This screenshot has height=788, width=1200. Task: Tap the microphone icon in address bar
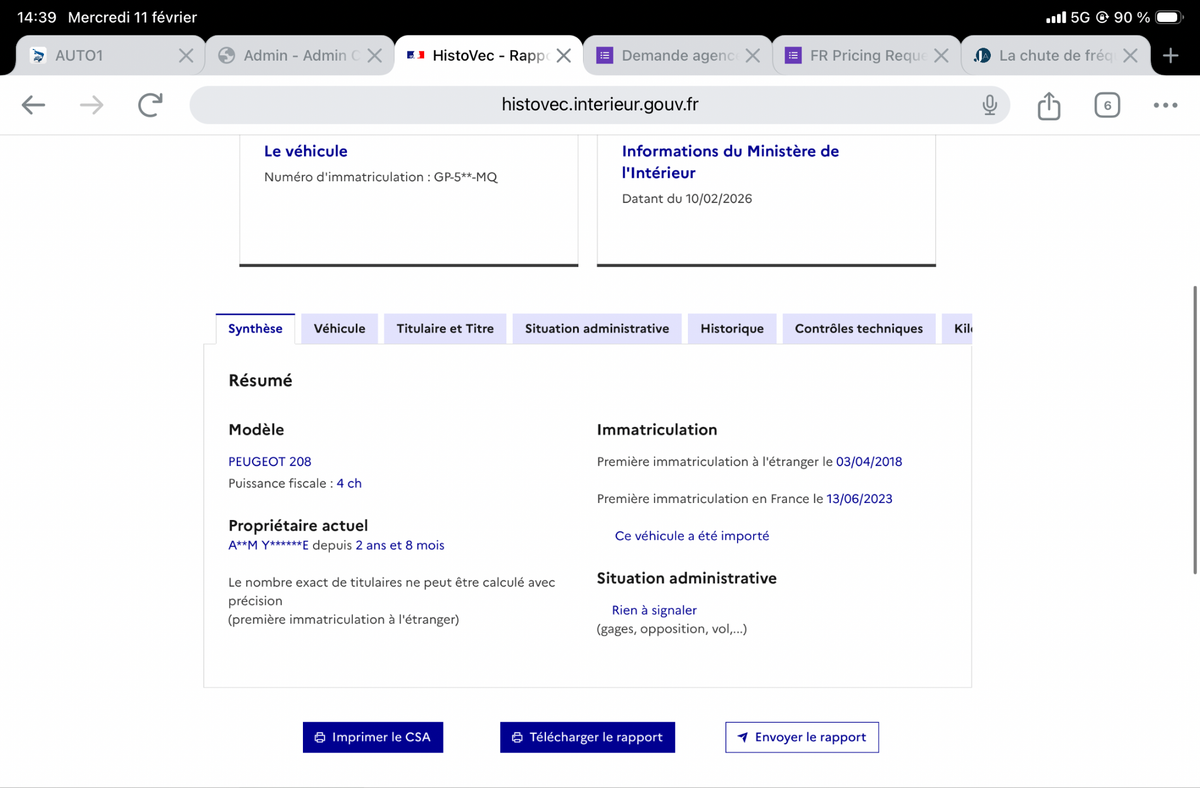coord(989,105)
